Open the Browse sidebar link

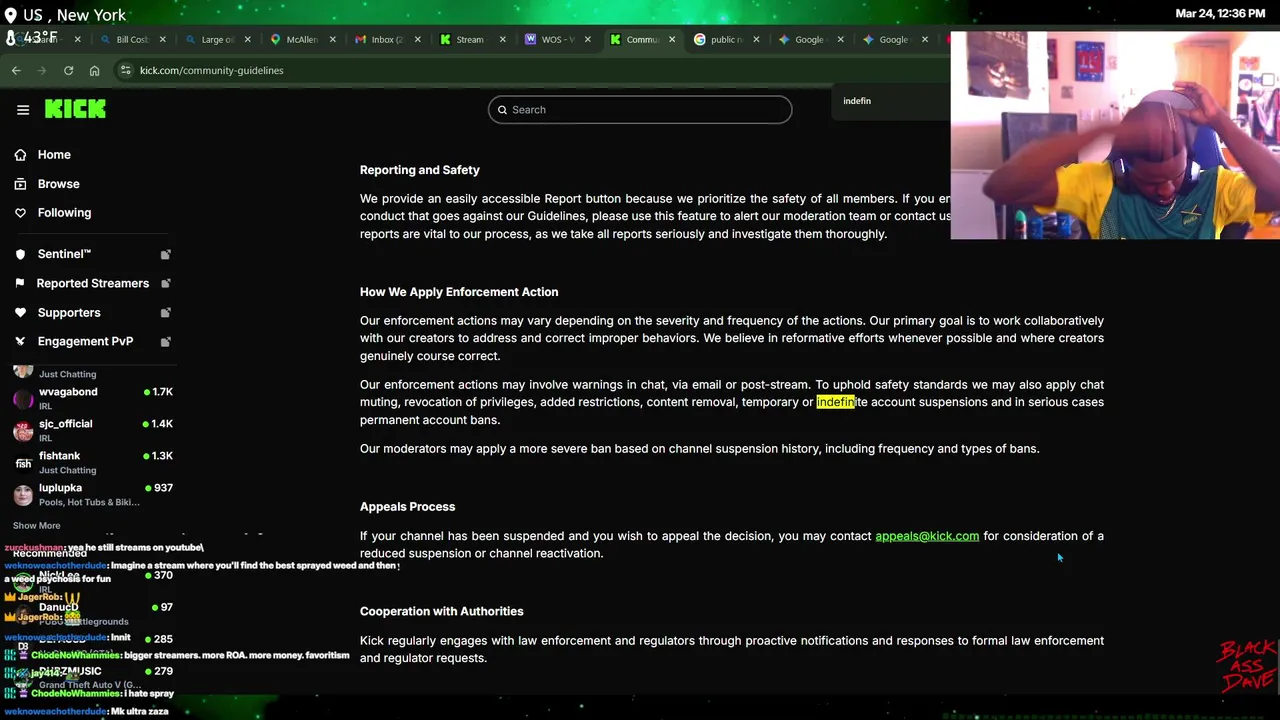[58, 184]
